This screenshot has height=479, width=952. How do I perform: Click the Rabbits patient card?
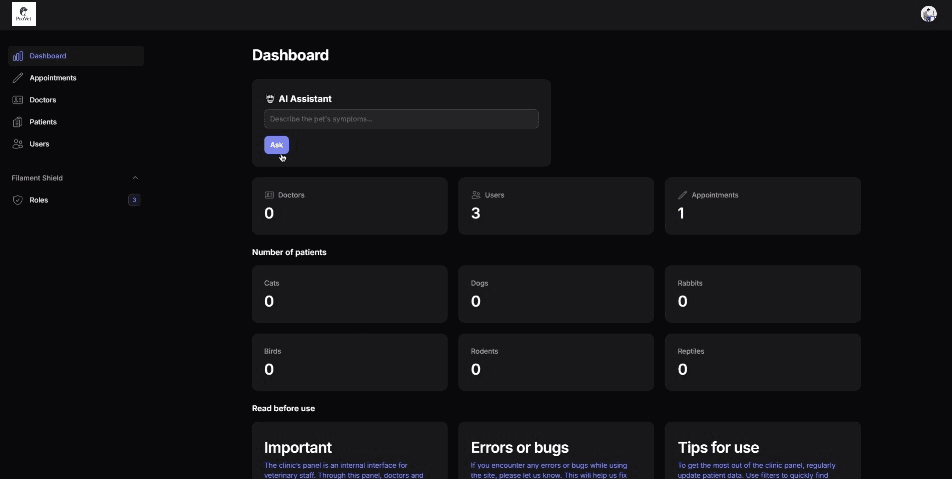click(763, 294)
